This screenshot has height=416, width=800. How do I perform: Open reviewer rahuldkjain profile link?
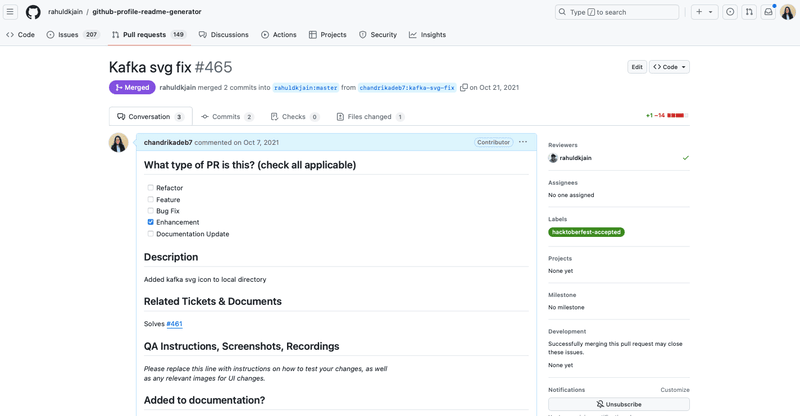(x=576, y=158)
